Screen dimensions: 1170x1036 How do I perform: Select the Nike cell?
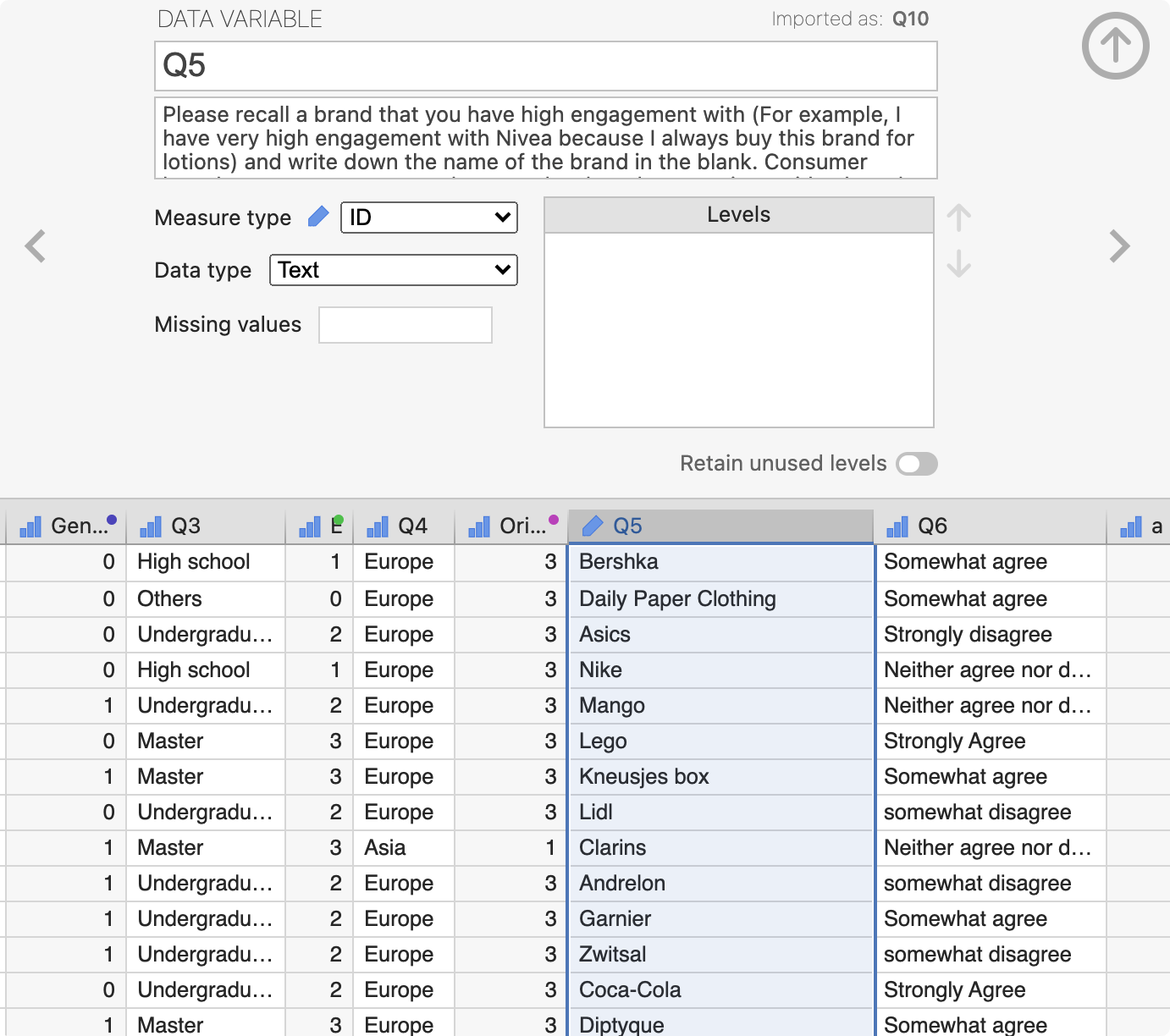tap(720, 670)
